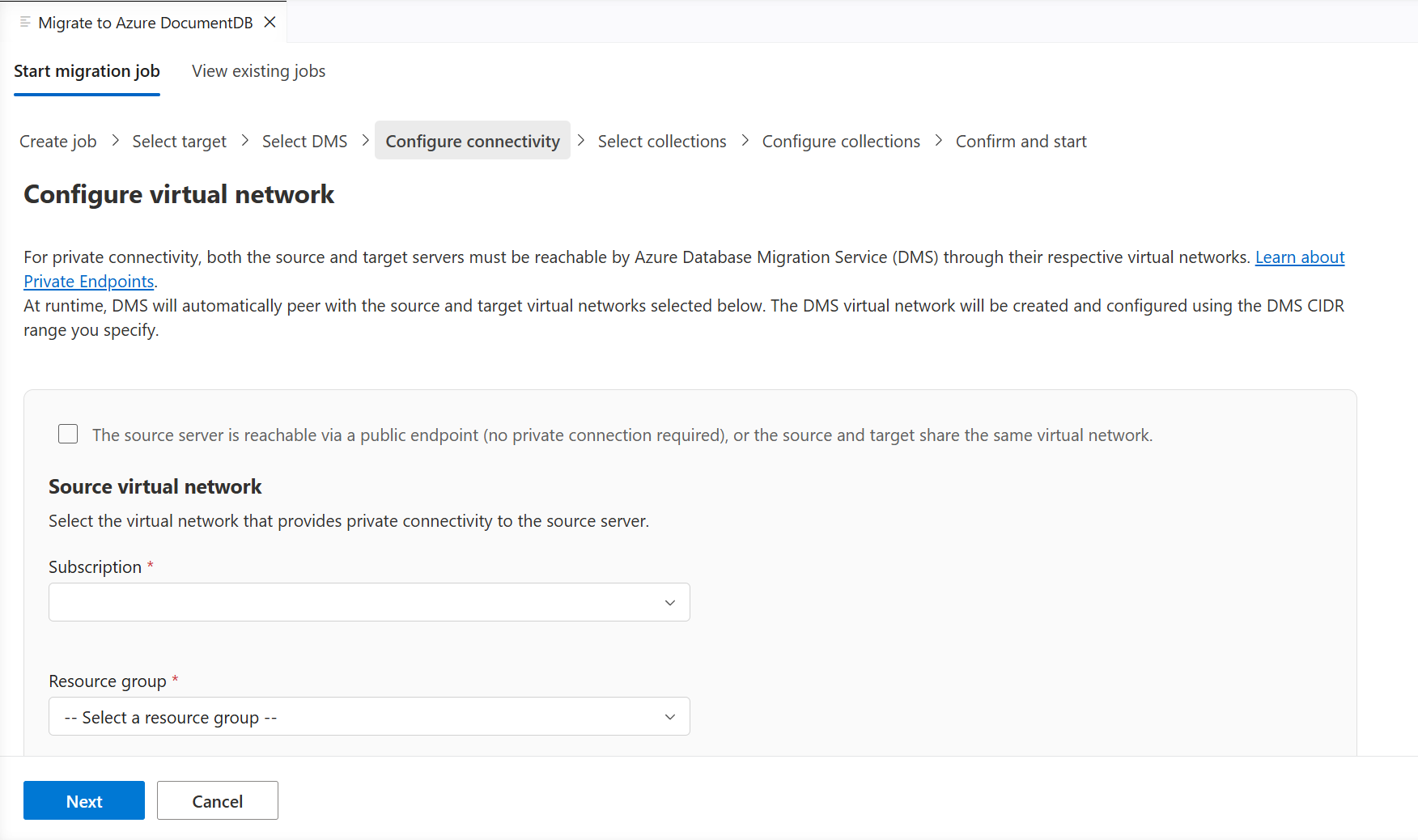Viewport: 1418px width, 840px height.
Task: Go to Select collections wizard step
Action: (662, 142)
